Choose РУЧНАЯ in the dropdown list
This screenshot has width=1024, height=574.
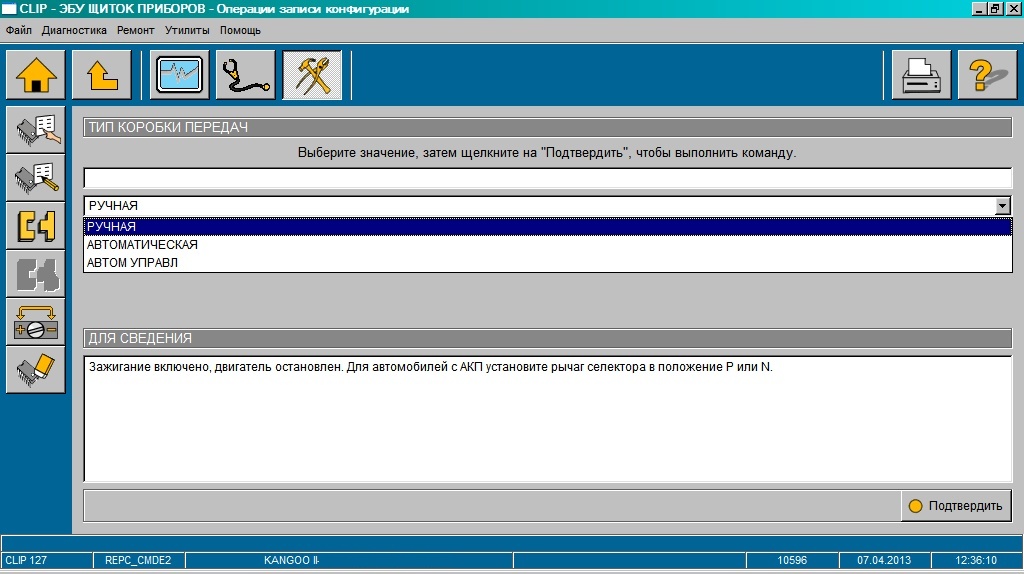click(548, 227)
